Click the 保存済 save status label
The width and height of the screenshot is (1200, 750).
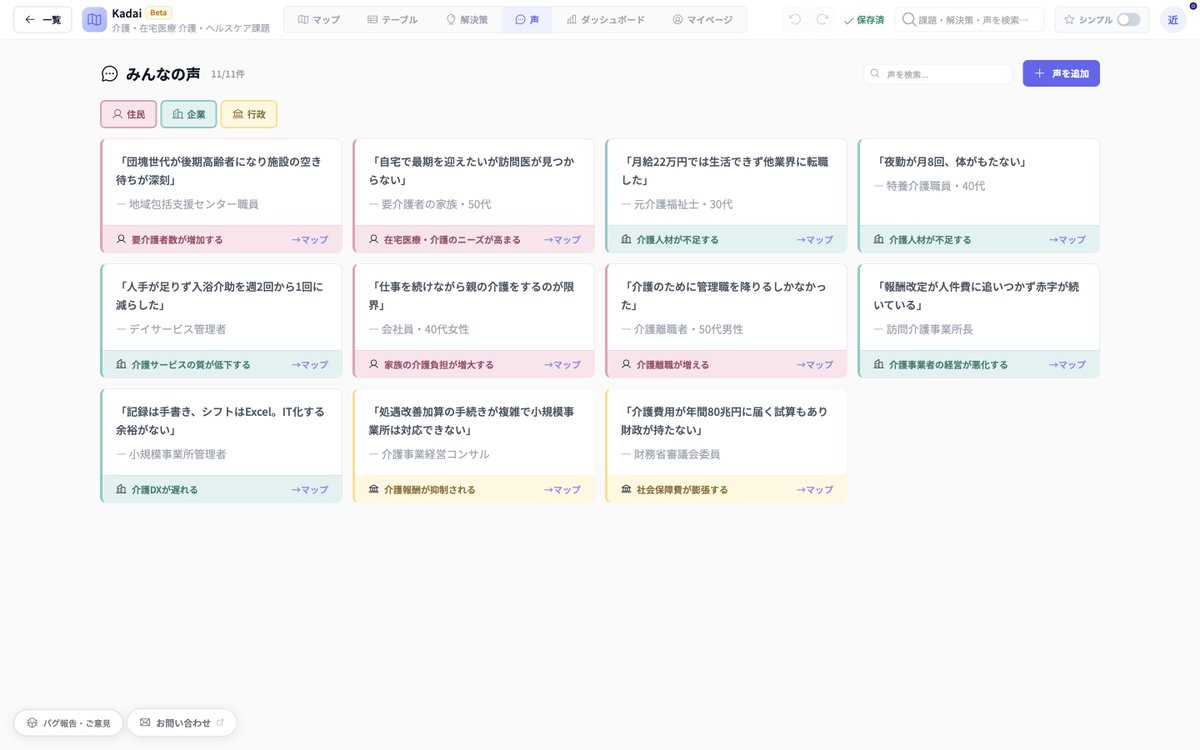[866, 18]
